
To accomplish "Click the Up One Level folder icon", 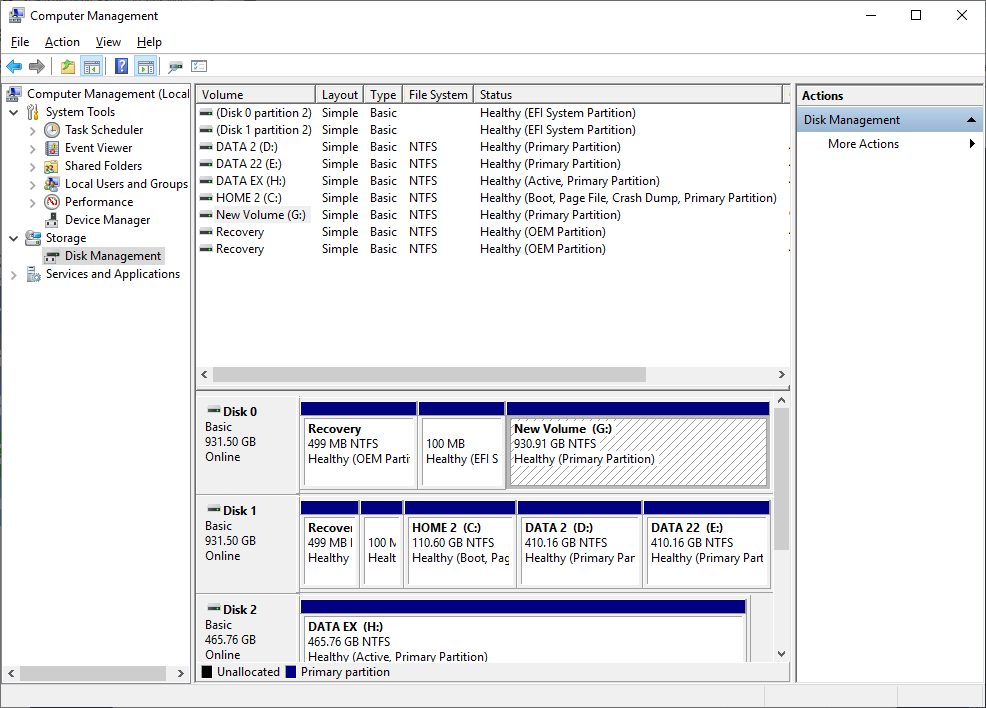I will [67, 67].
